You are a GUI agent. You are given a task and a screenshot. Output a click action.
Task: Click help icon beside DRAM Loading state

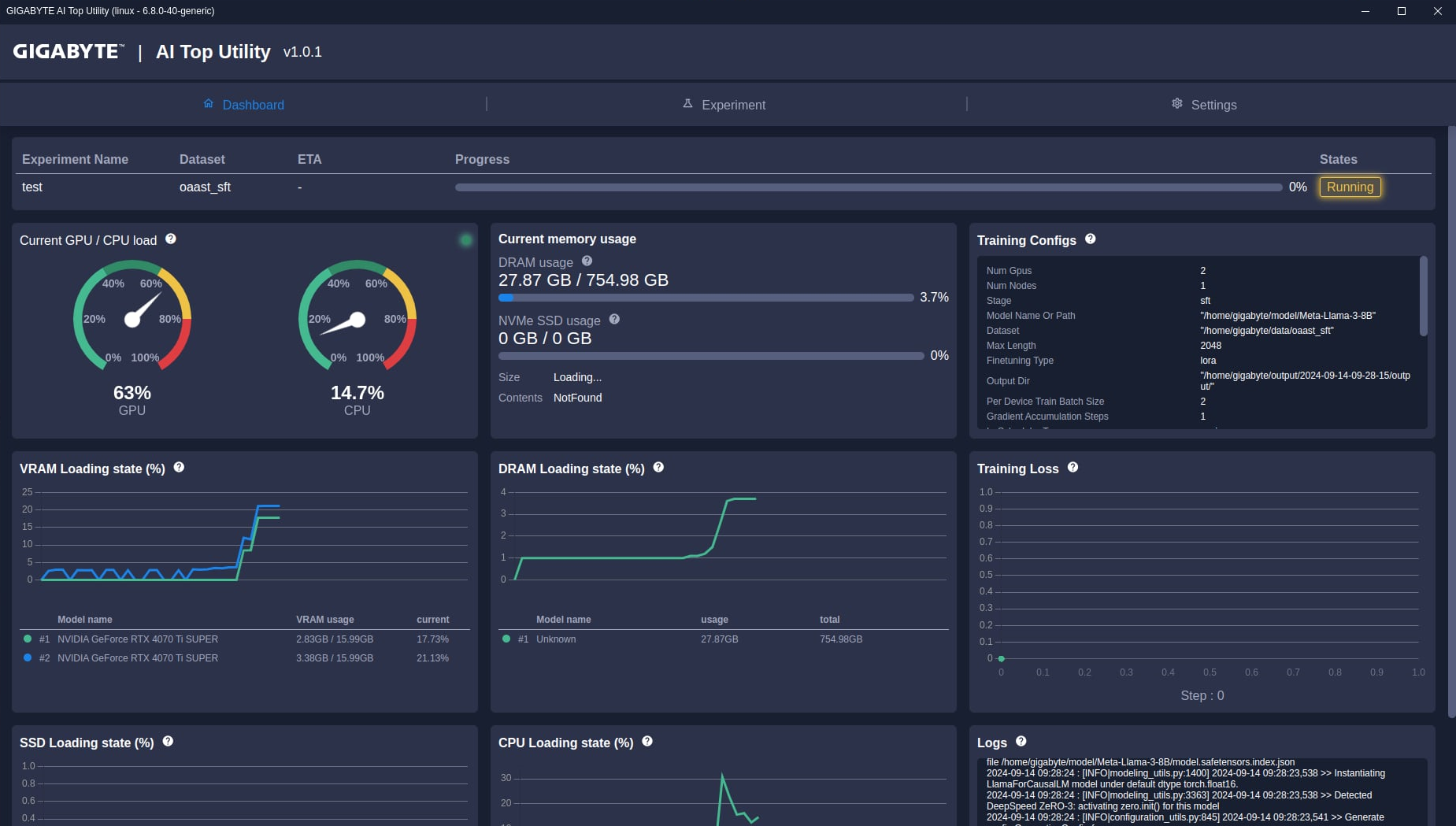[658, 467]
